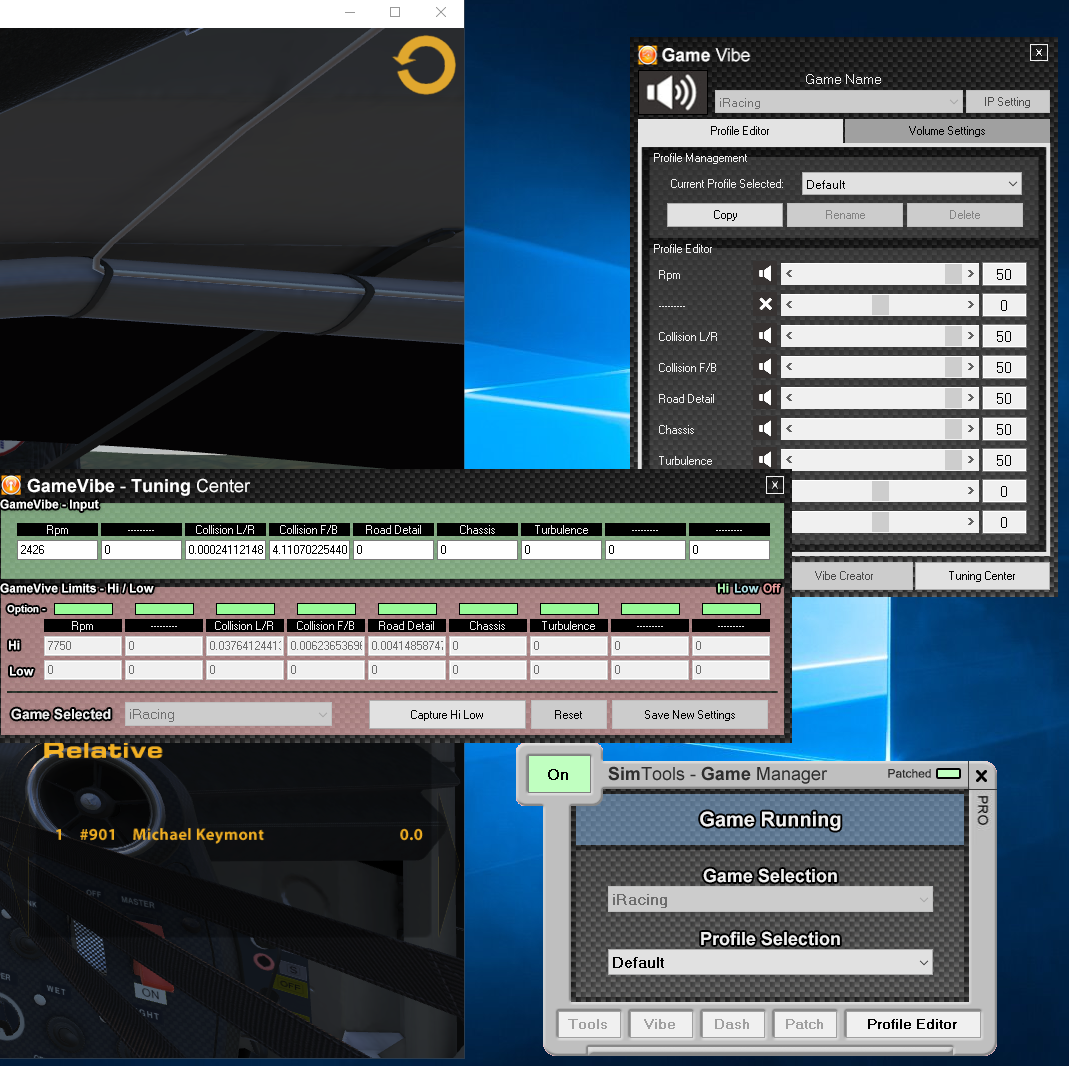Toggle the Patched indicator in SimTools
Screen dimensions: 1069x1066
click(948, 774)
